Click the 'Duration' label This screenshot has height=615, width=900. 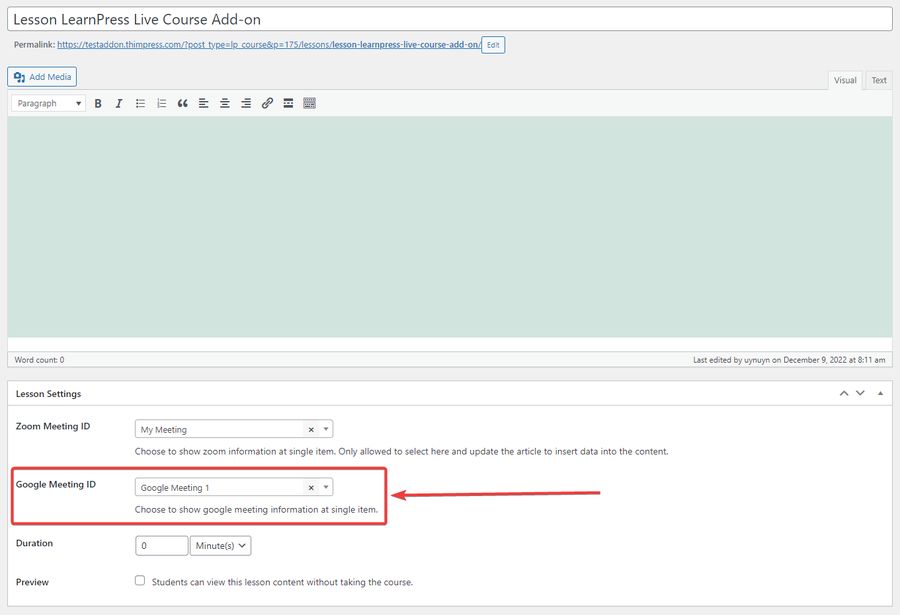(34, 543)
